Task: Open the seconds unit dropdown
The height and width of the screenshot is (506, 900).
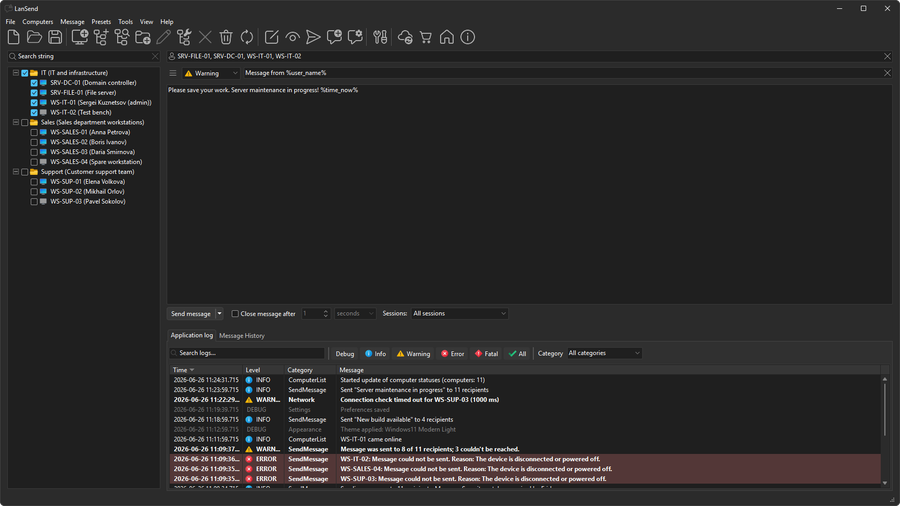Action: (x=355, y=313)
